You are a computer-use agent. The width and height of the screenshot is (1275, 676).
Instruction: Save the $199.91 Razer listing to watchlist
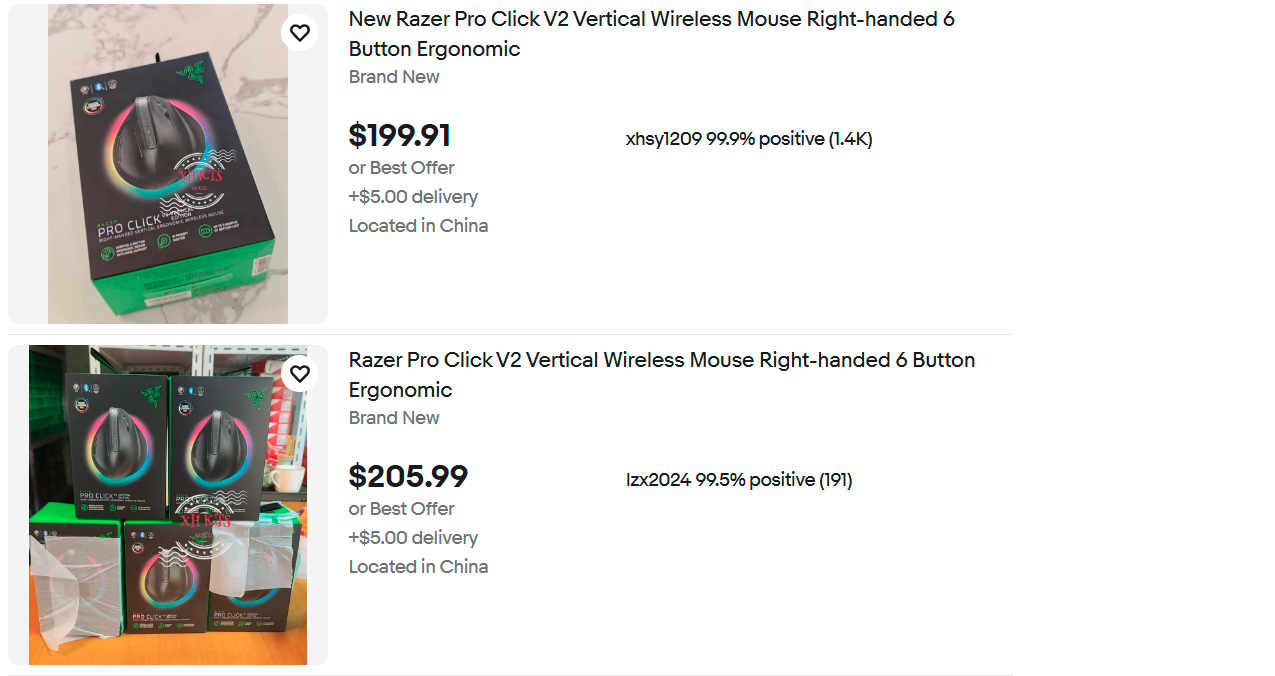click(x=300, y=33)
